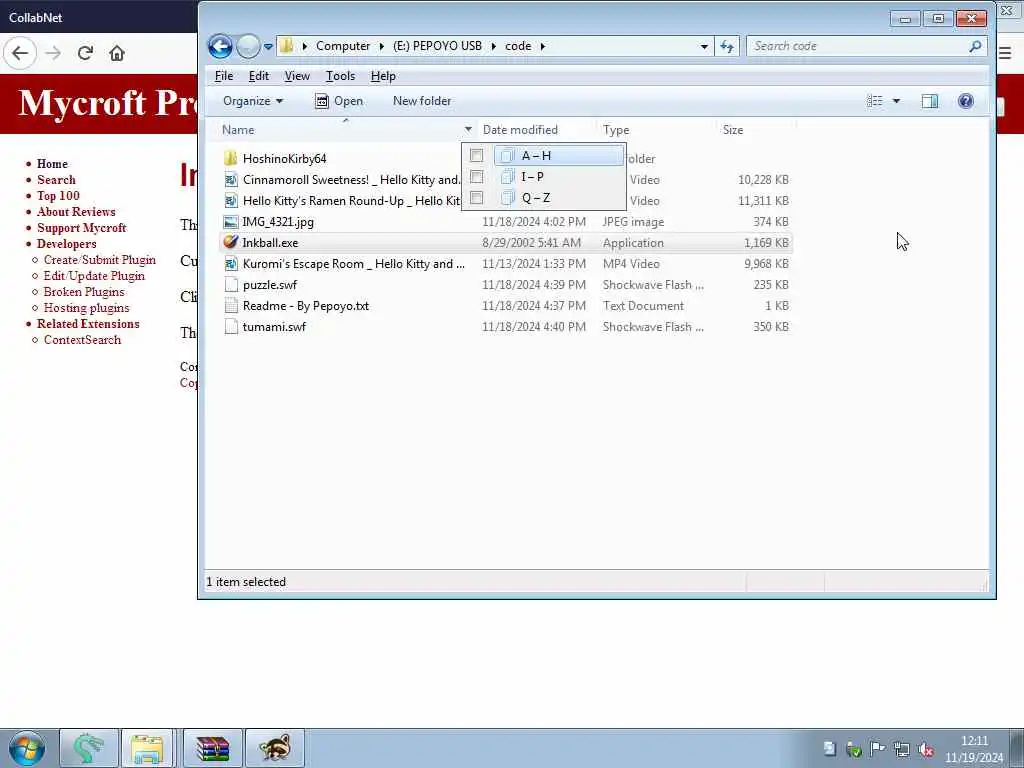Screen dimensions: 1024x768
Task: Expand the Organize dropdown
Action: click(253, 101)
